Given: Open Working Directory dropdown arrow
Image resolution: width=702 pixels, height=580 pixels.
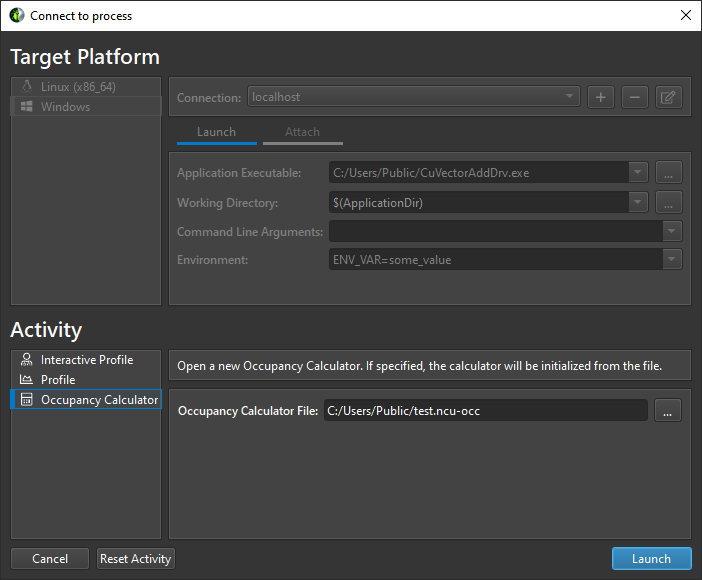Looking at the screenshot, I should [x=638, y=202].
